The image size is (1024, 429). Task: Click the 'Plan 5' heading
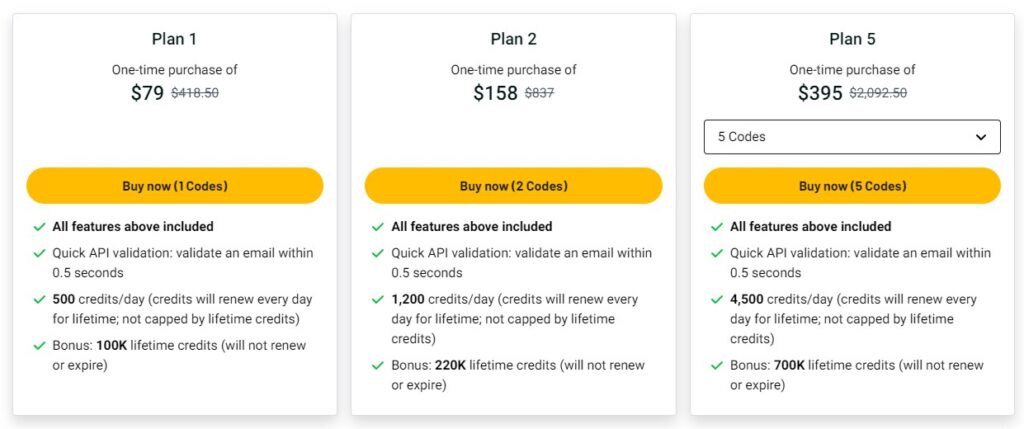852,39
